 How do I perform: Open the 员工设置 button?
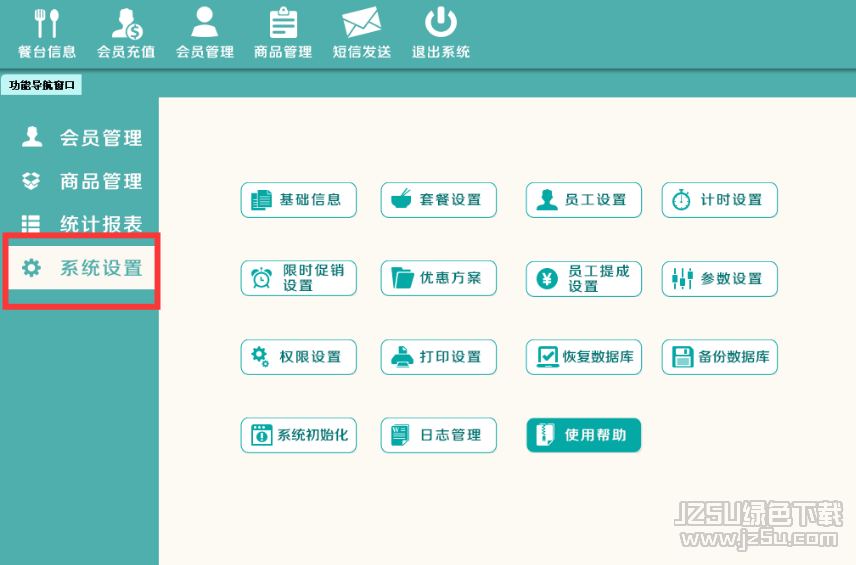tap(584, 200)
